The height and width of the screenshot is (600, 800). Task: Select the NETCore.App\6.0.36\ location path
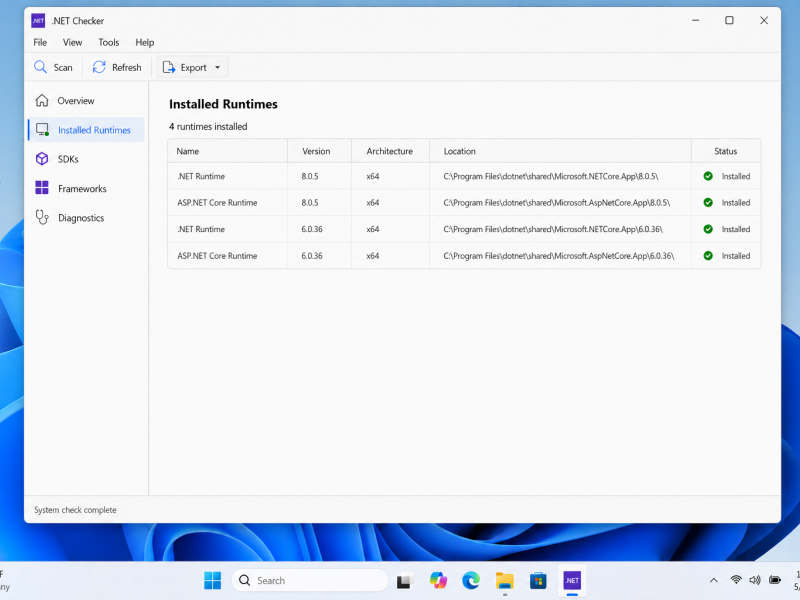click(553, 229)
